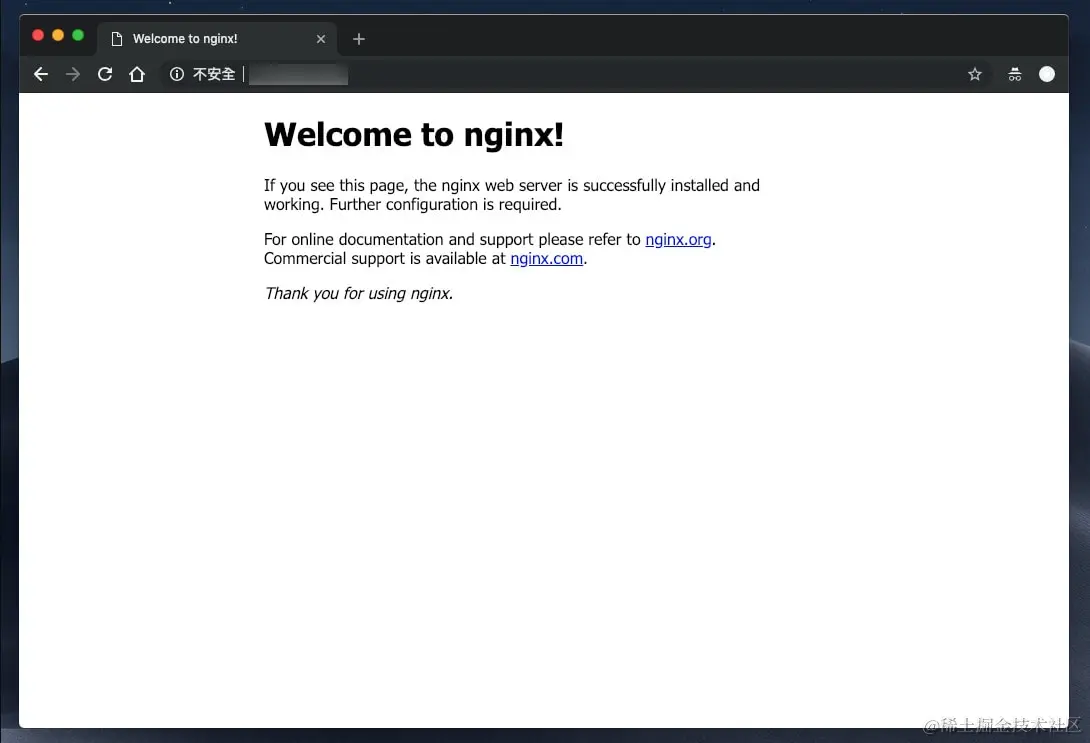Open the nginx.com link
The width and height of the screenshot is (1090, 743).
546,259
